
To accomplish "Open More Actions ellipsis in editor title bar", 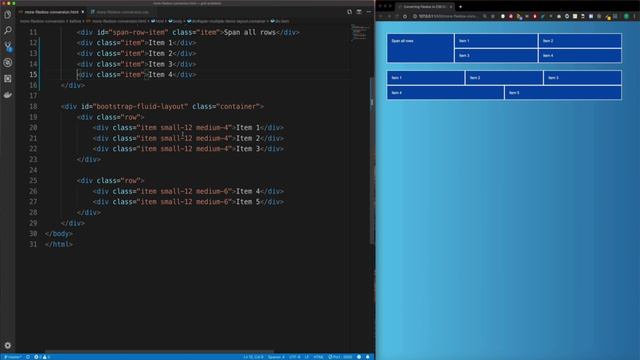I will 369,12.
